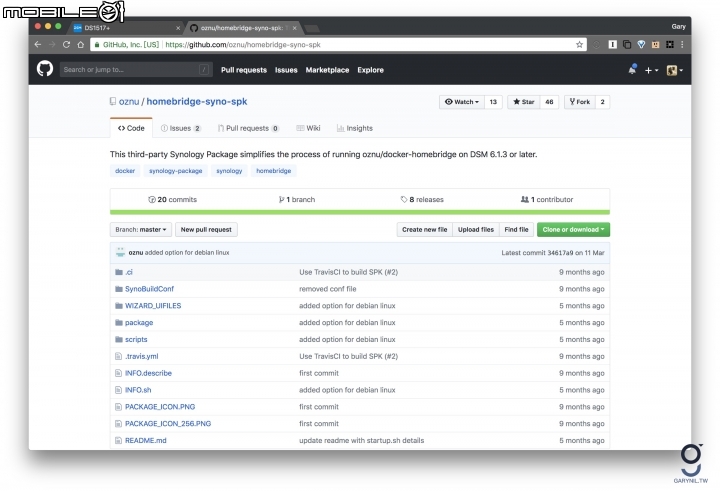Click the browser address bar URL

243,45
